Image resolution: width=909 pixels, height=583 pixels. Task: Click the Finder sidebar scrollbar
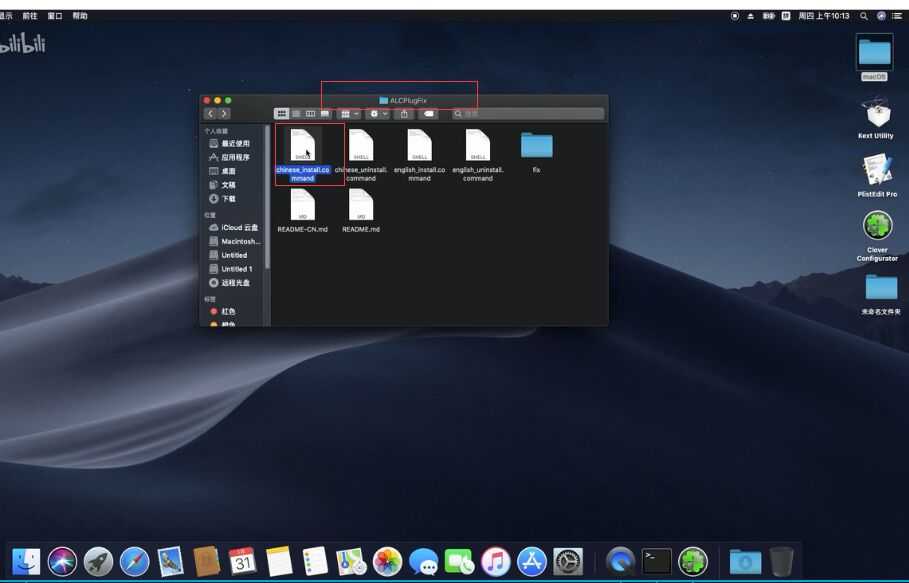[267, 197]
